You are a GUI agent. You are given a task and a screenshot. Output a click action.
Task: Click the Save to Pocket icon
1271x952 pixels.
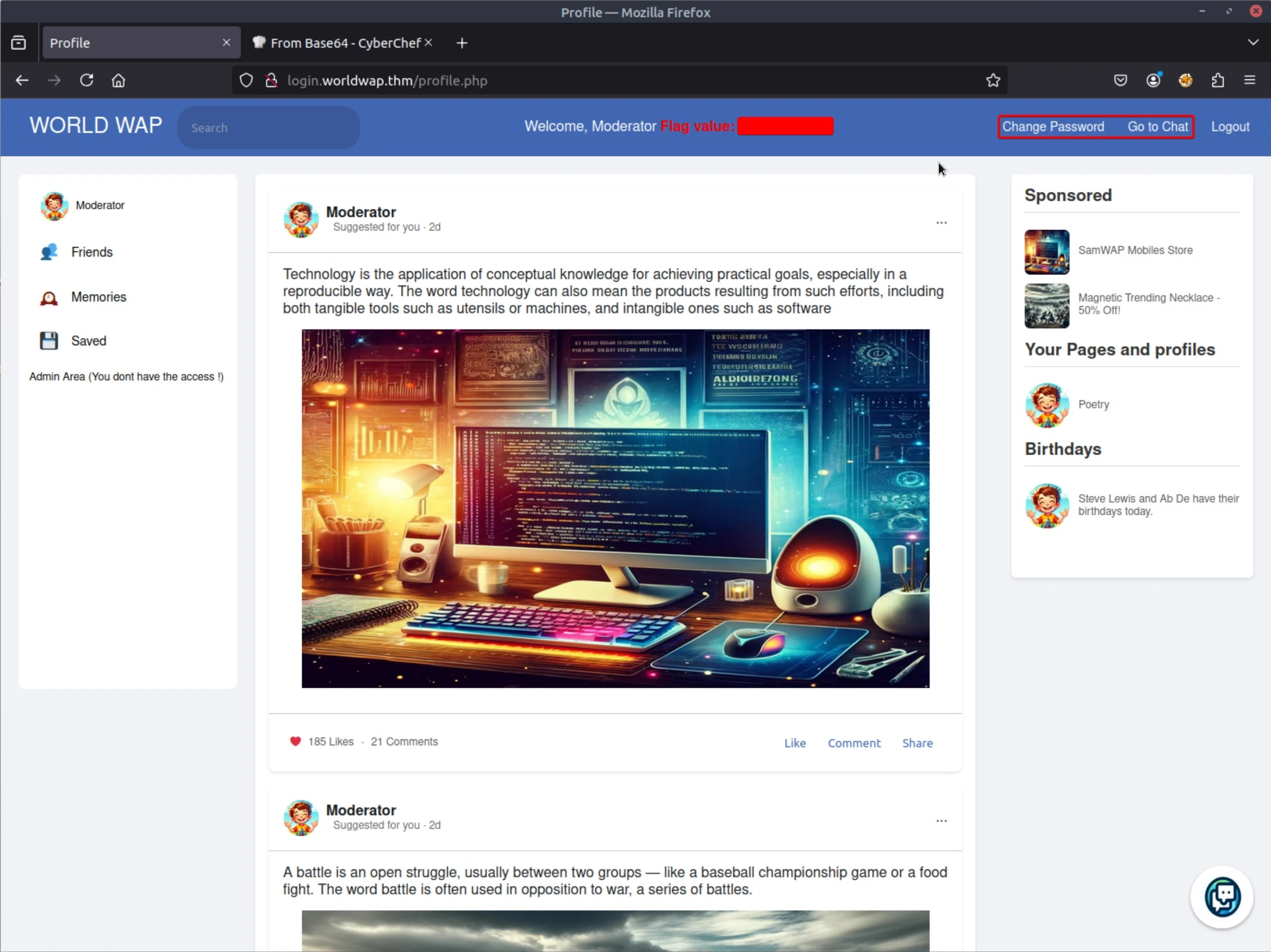click(1120, 80)
